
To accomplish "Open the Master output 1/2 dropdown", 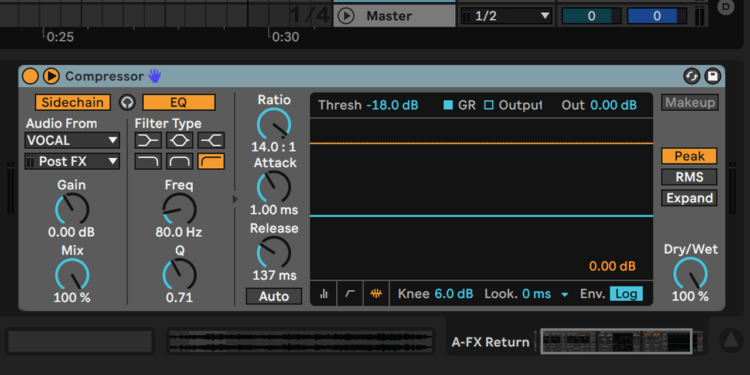I will pos(506,16).
